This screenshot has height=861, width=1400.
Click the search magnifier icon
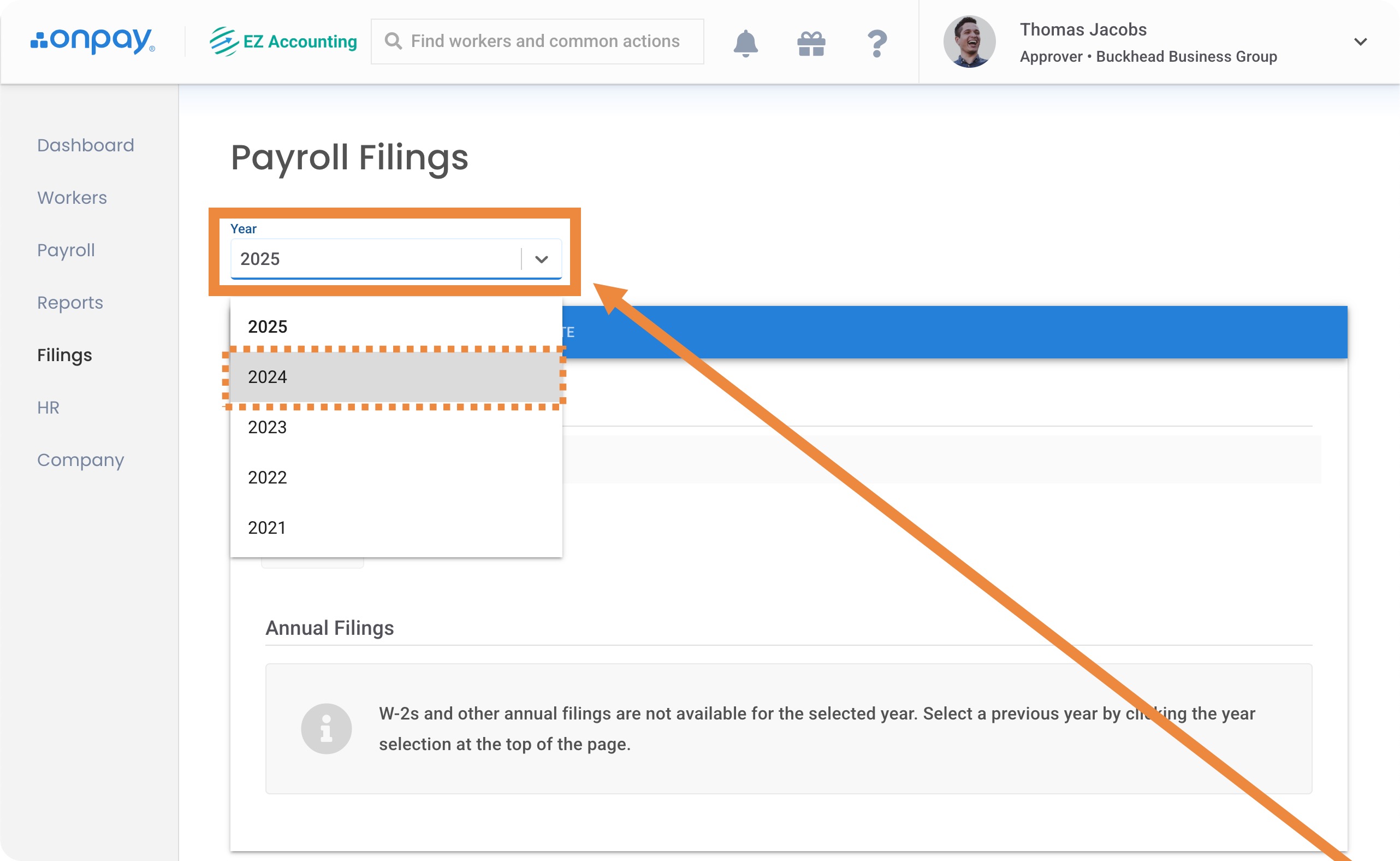click(393, 41)
